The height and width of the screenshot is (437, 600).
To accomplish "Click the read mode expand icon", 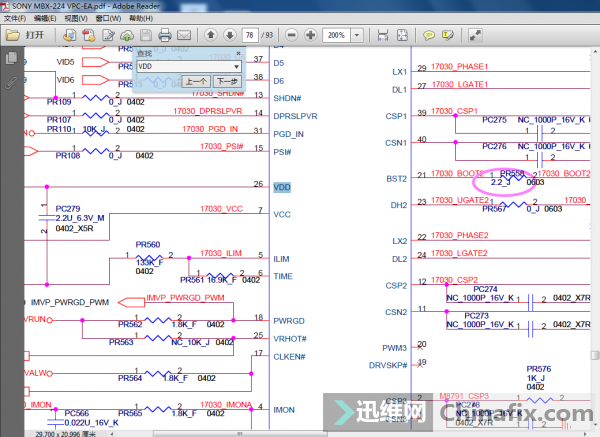I will pos(475,35).
